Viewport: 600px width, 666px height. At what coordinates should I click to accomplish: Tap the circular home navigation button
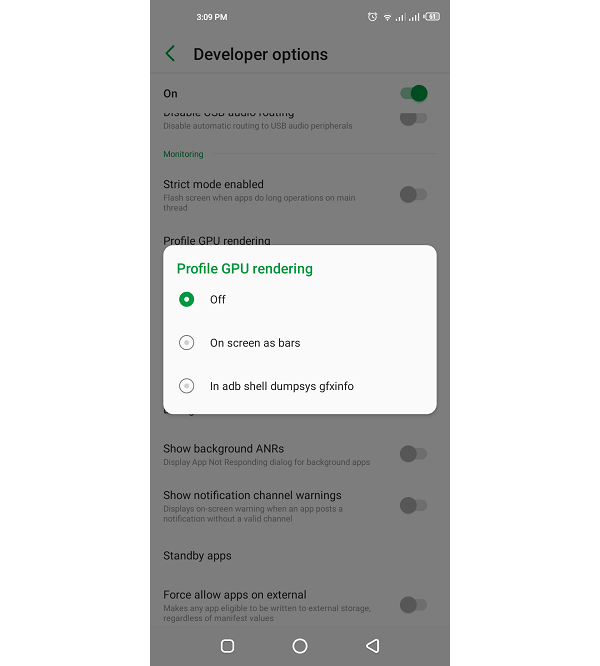click(x=300, y=646)
